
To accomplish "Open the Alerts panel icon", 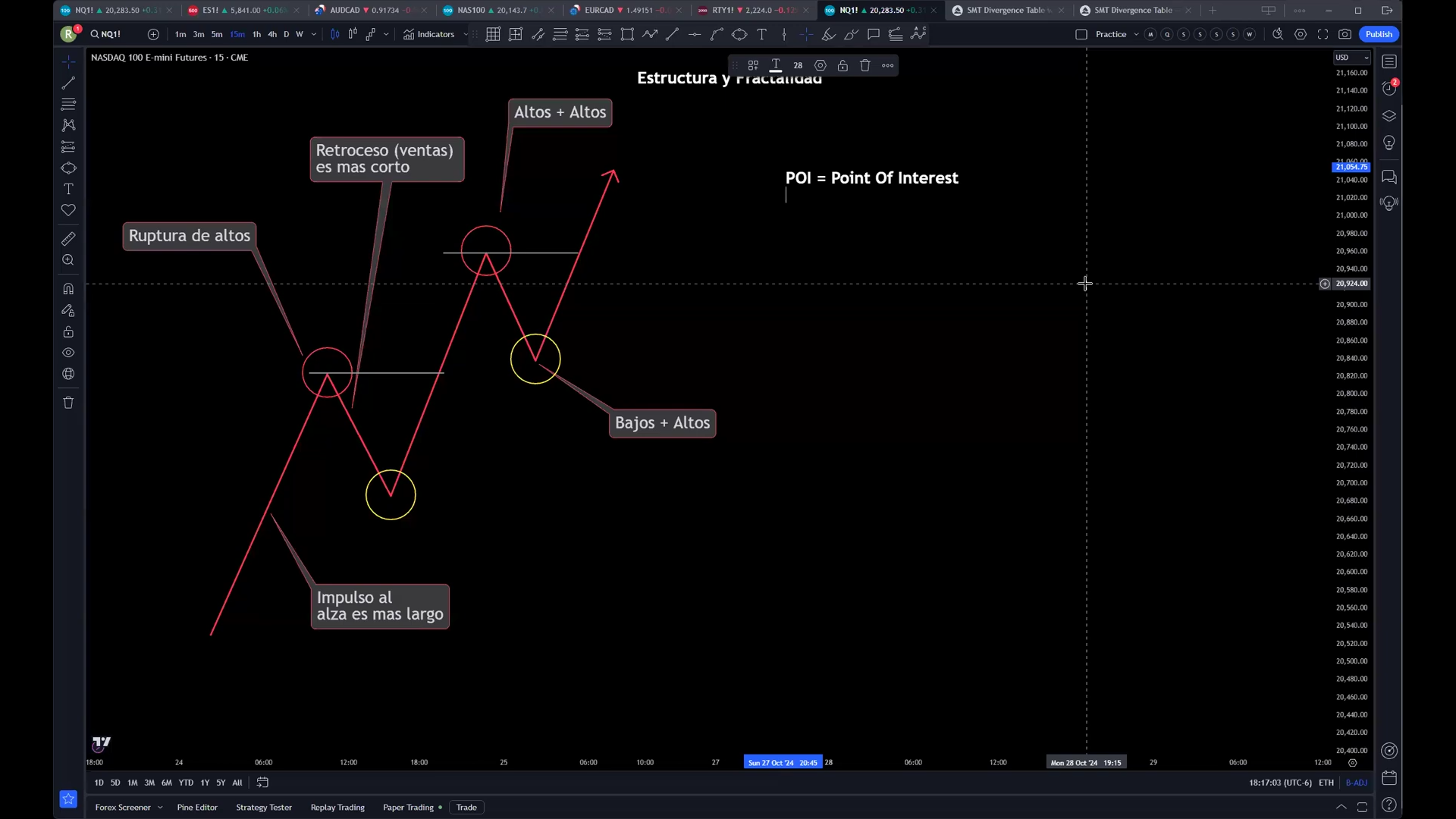I will coord(1389,88).
